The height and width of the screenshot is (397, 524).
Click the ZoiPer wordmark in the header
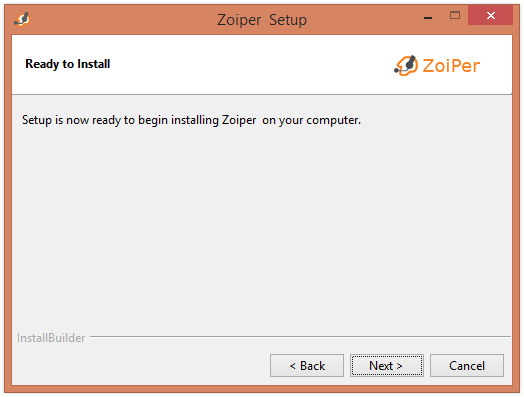pos(451,65)
